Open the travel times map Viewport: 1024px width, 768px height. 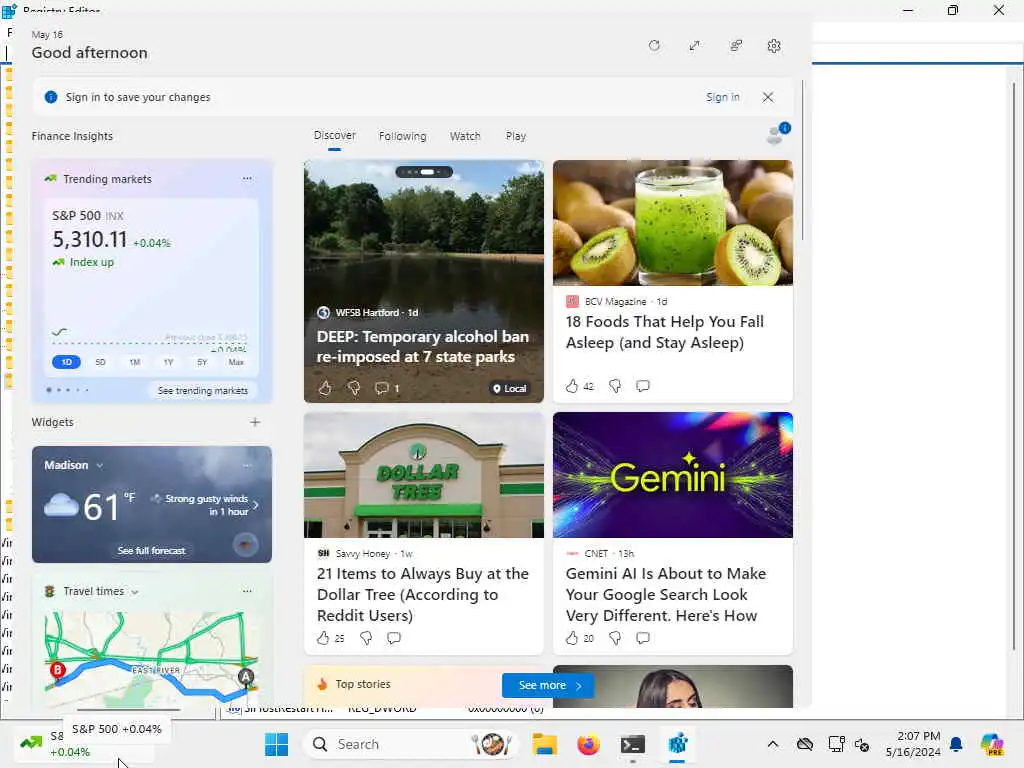(152, 658)
